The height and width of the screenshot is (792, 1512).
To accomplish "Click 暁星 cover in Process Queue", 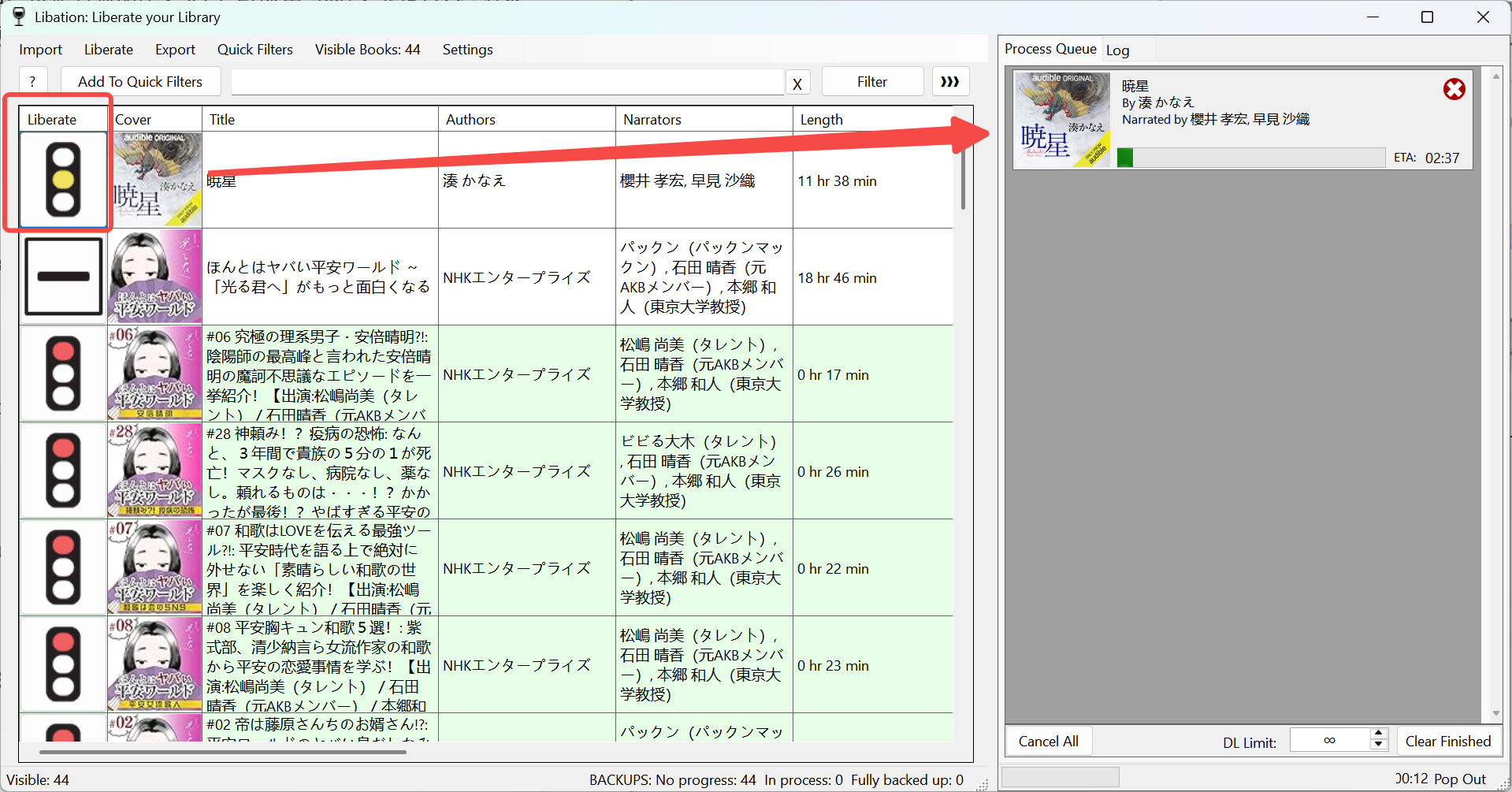I will [1061, 120].
